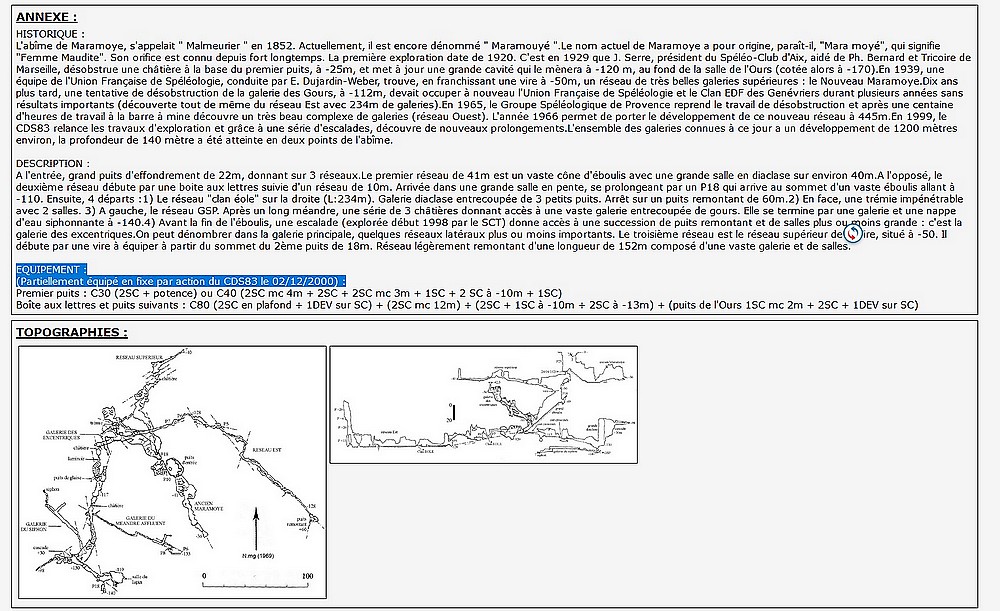Click the "TOPOGRAPHIES :" heading
1000x611 pixels.
72,332
